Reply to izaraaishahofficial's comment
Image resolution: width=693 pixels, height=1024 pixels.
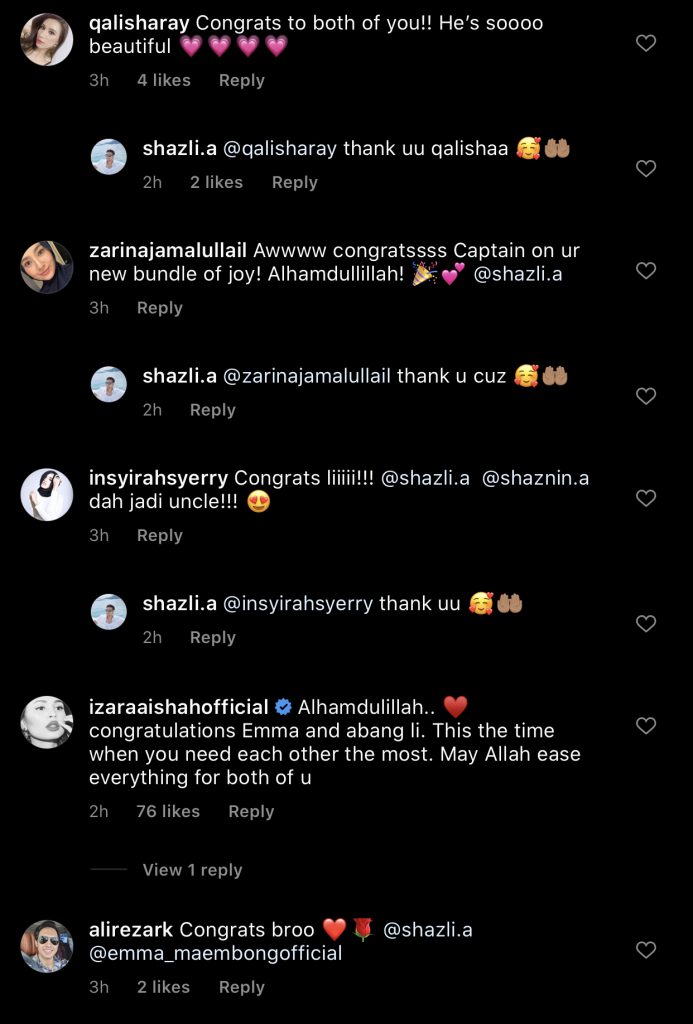click(x=251, y=811)
